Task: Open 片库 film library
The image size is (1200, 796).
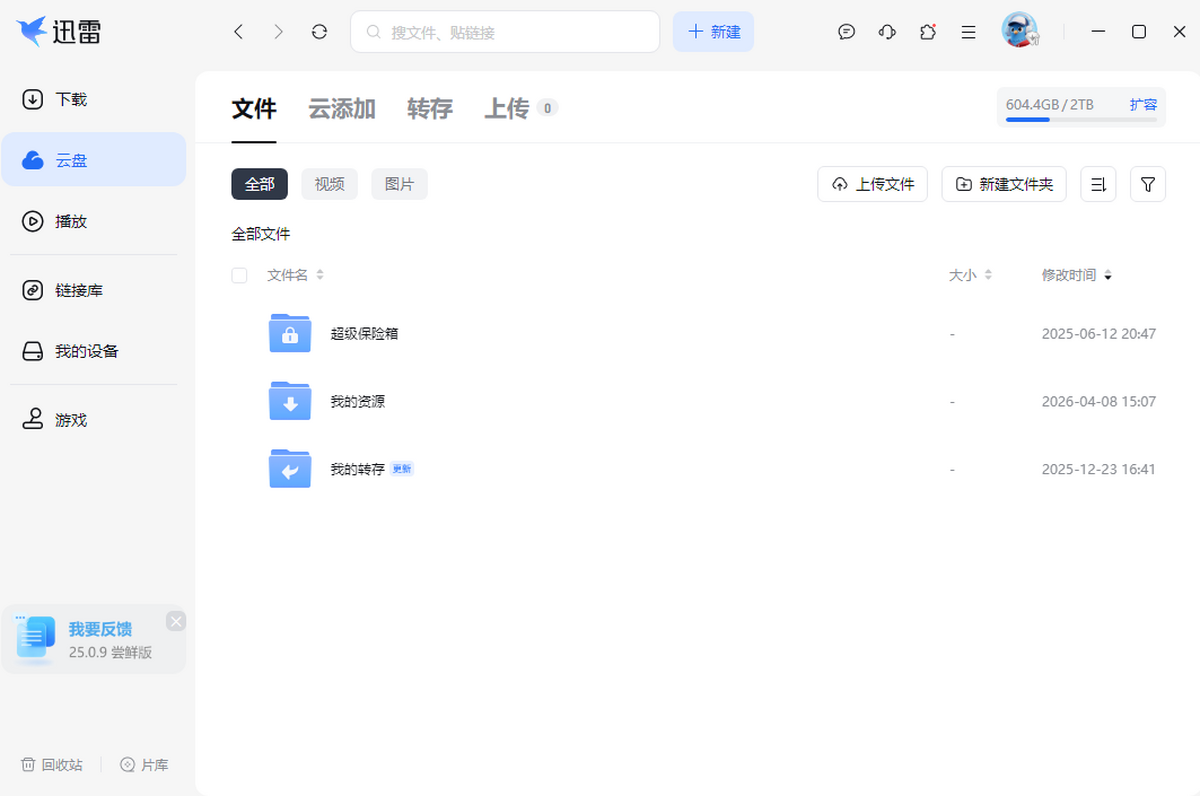Action: (x=144, y=765)
